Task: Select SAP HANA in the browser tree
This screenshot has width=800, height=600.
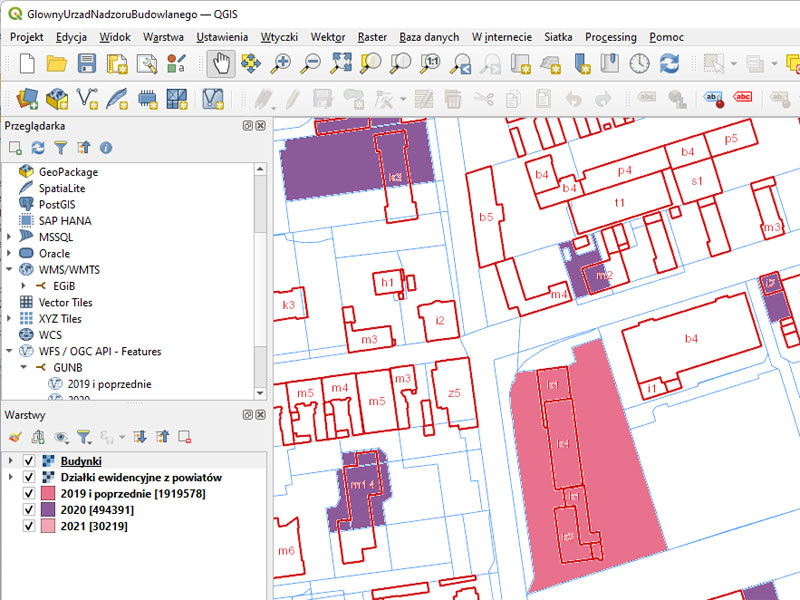Action: 65,221
